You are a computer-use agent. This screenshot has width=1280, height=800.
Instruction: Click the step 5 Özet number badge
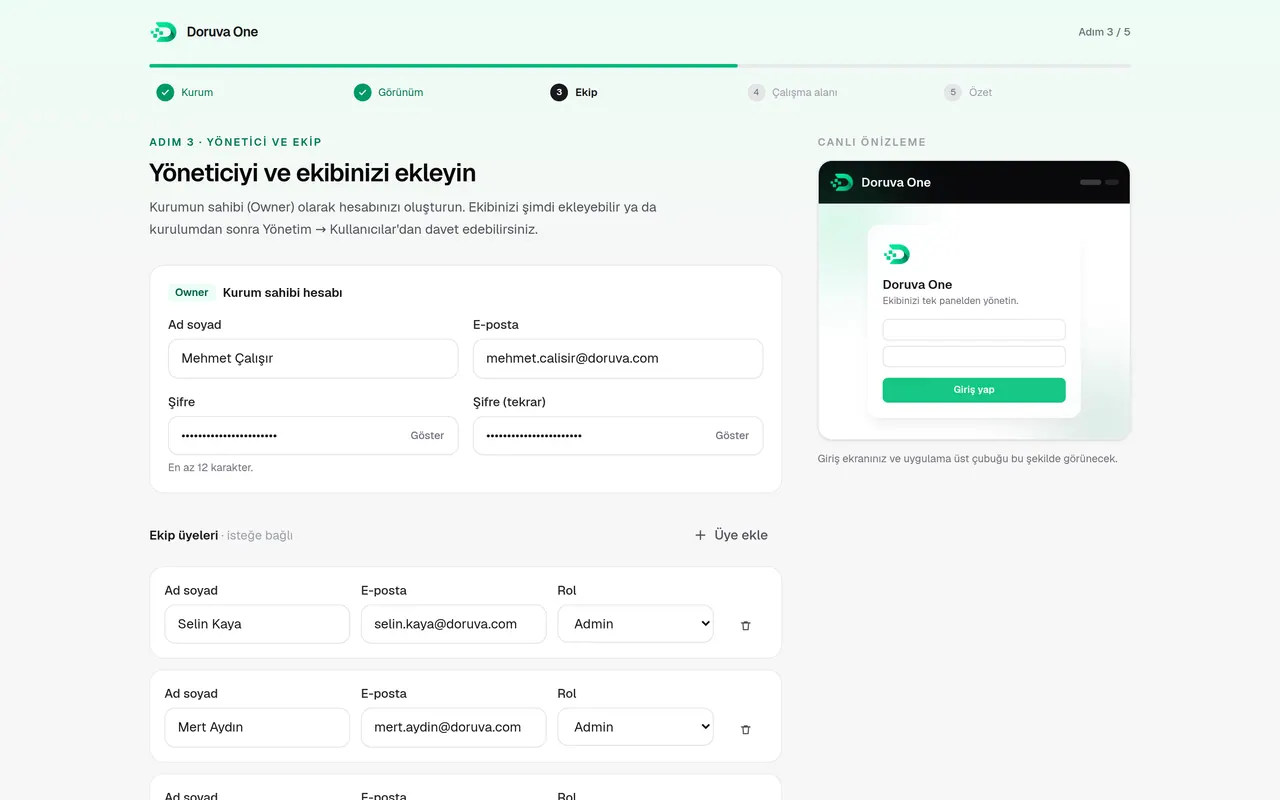click(953, 92)
